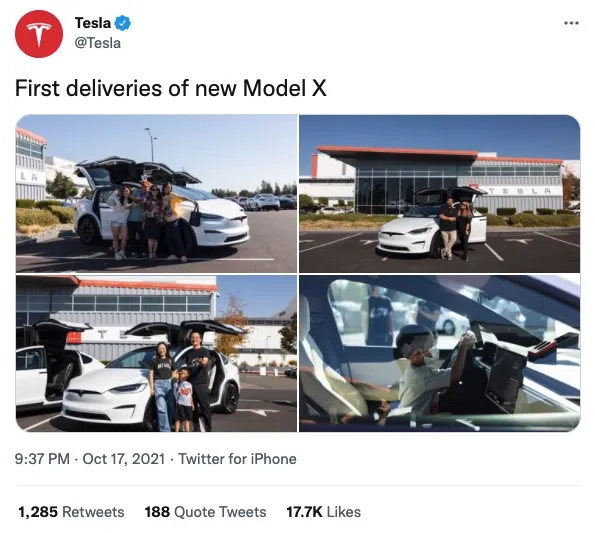Click the 1,285 retweet count number
The width and height of the screenshot is (595, 533).
click(x=38, y=512)
